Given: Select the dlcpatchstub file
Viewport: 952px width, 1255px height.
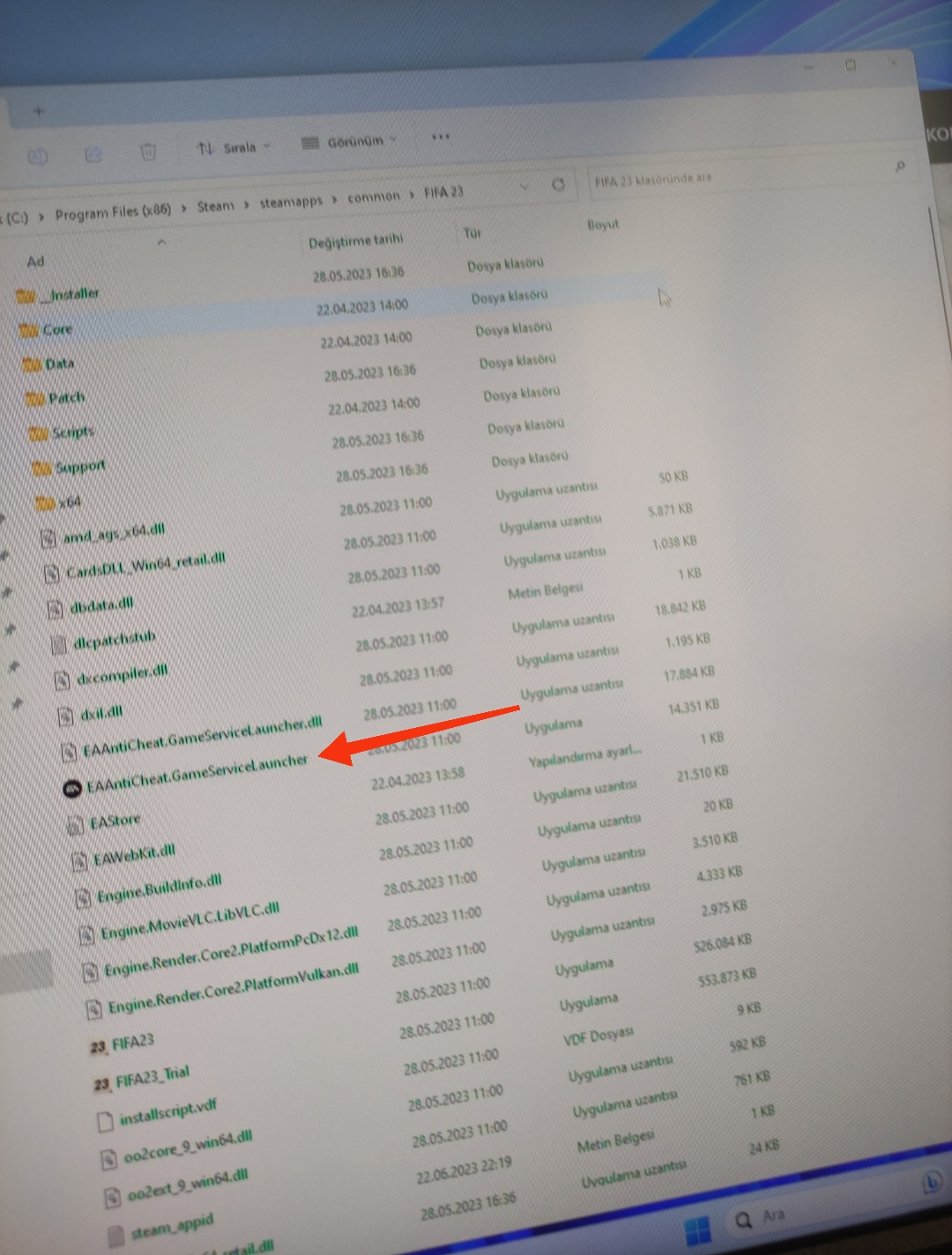Looking at the screenshot, I should 105,640.
